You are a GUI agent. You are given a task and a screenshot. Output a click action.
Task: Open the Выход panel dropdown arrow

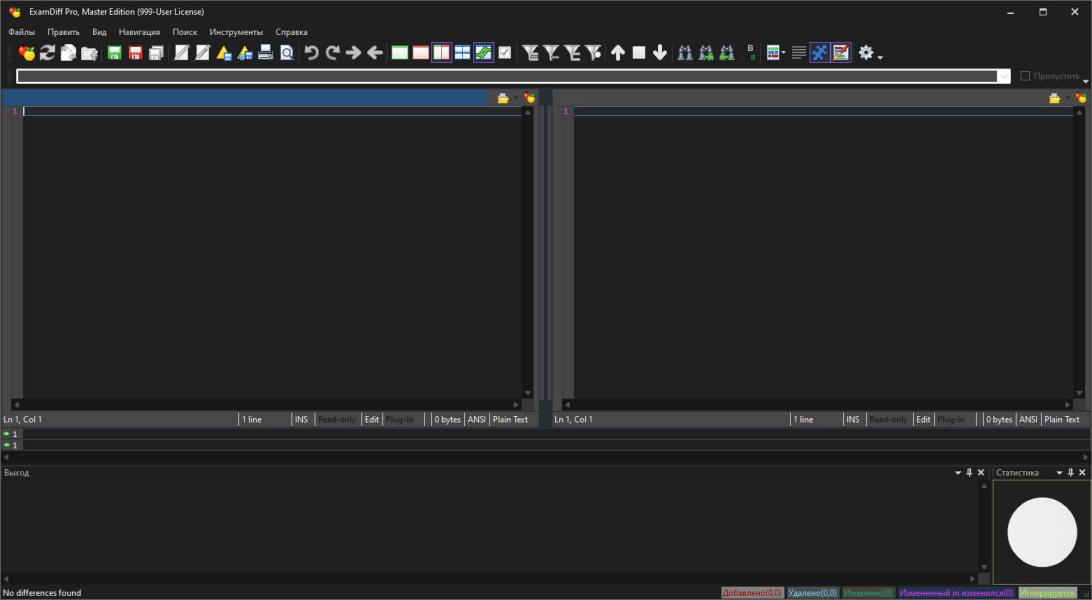pos(958,473)
